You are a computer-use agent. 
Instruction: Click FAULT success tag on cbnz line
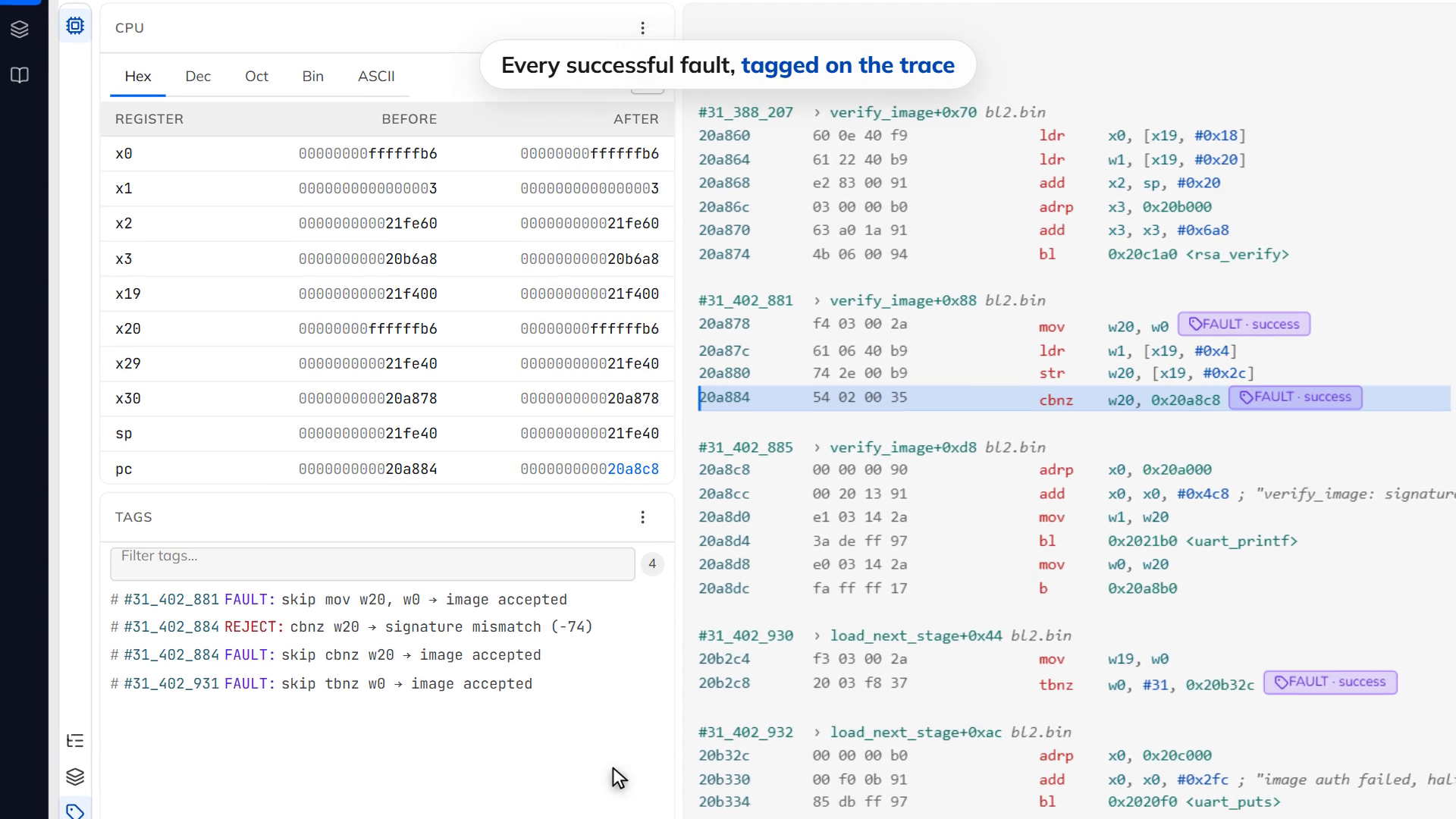1295,397
